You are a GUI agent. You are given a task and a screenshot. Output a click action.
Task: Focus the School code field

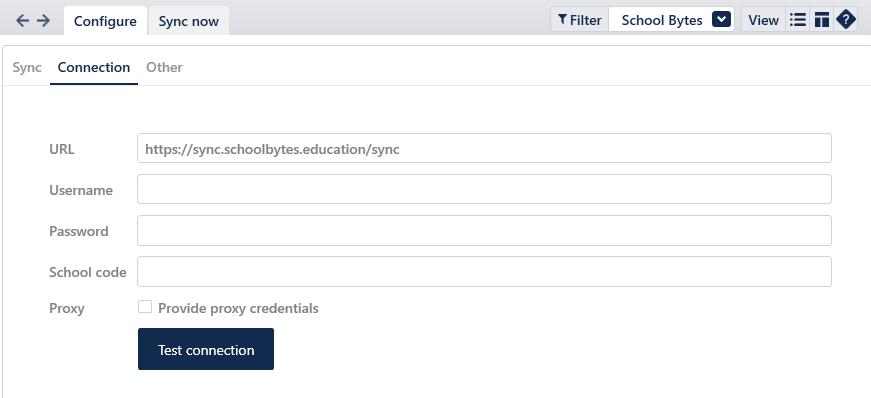click(484, 271)
